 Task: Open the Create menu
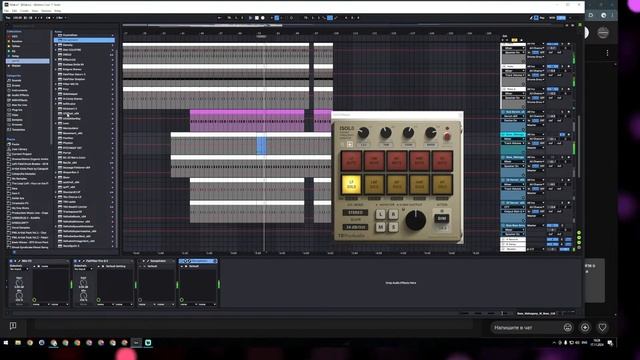tap(24, 11)
